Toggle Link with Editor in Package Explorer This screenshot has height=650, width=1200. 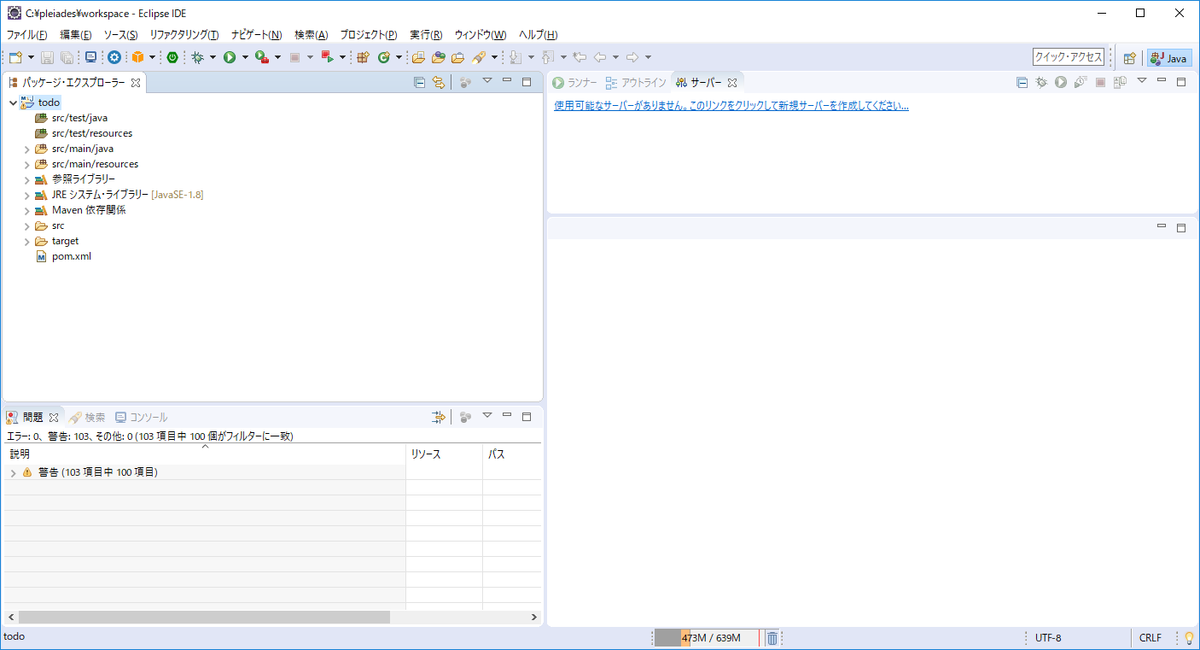439,81
